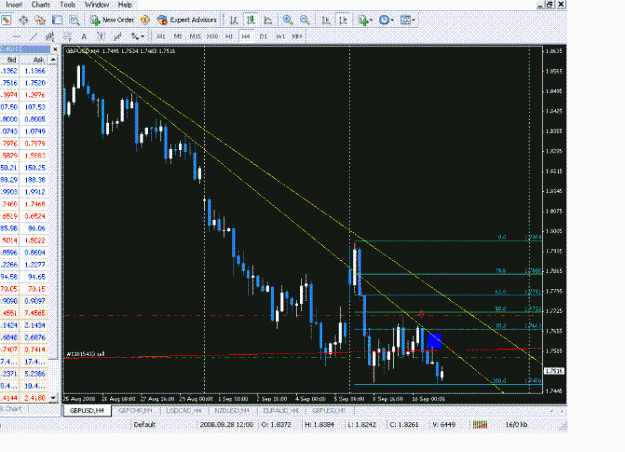
Task: Open the NZDUSD,H4 chart tab
Action: (232, 411)
